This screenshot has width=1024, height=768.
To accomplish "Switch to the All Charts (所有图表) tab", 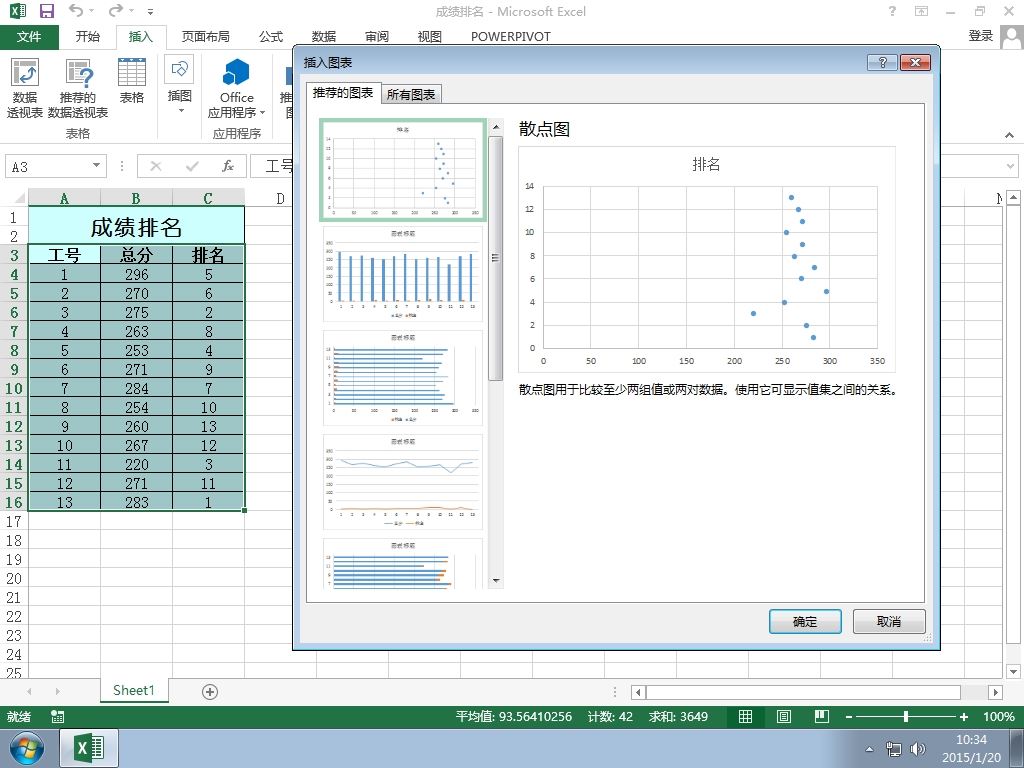I will (x=411, y=95).
